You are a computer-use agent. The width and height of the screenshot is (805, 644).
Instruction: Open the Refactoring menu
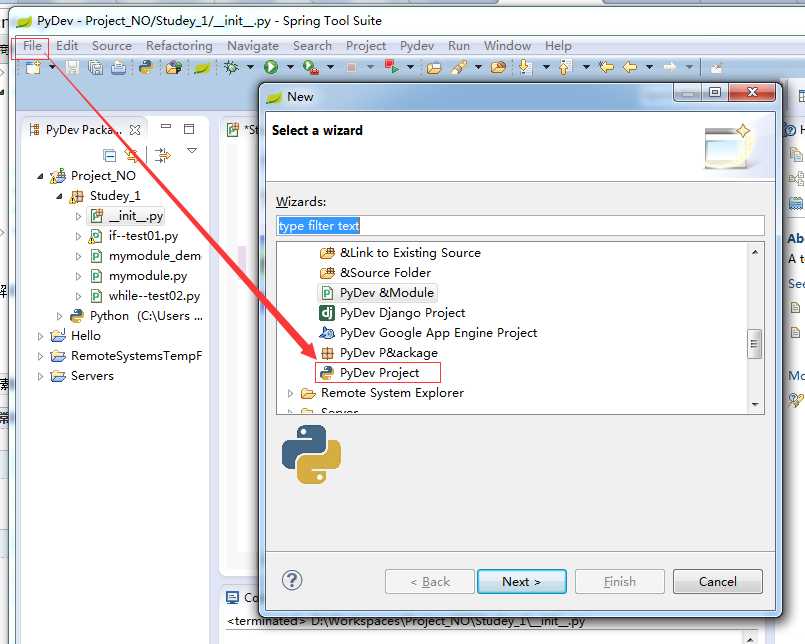(x=179, y=46)
